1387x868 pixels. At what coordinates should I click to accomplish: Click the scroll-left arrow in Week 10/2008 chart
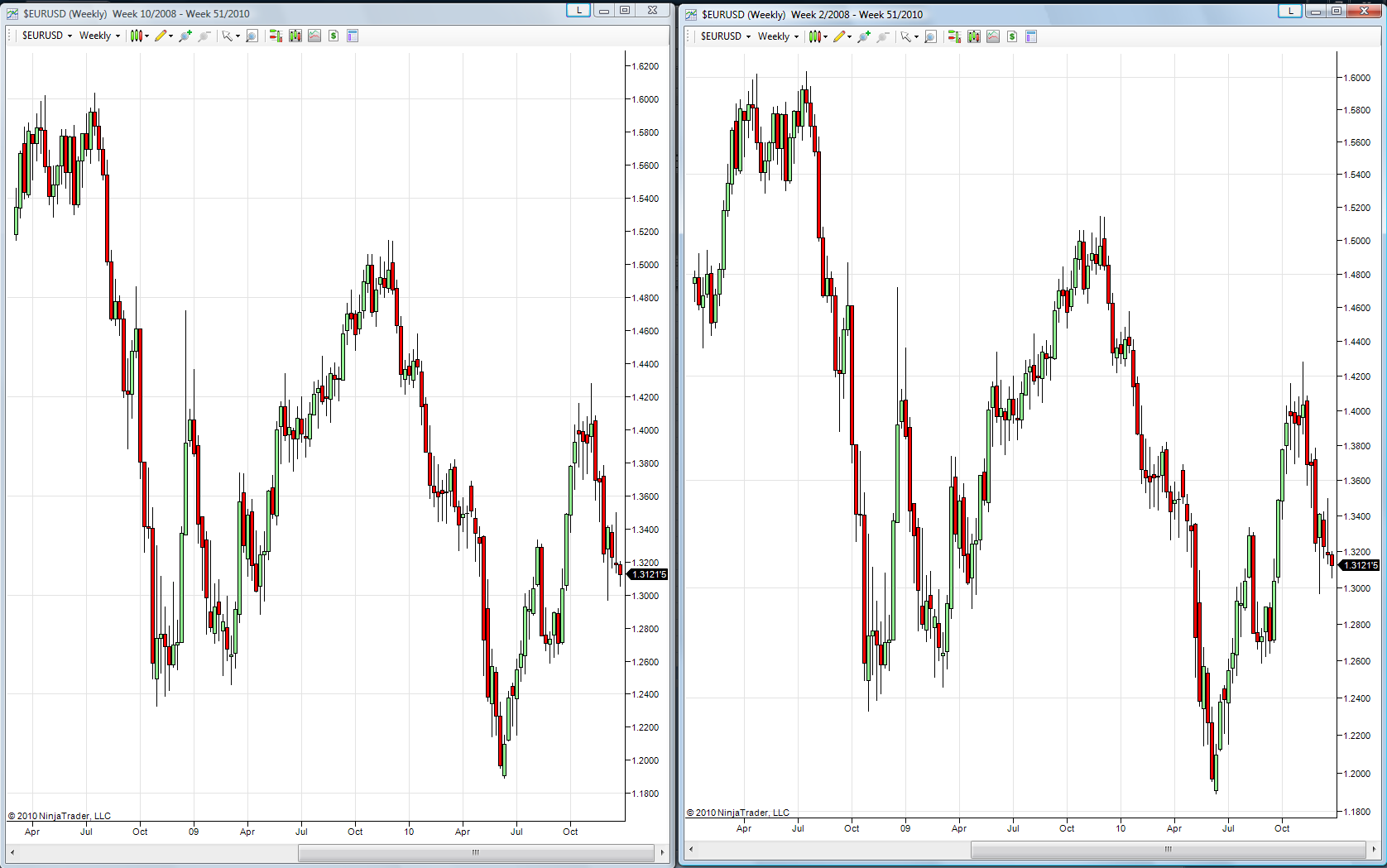tap(12, 852)
